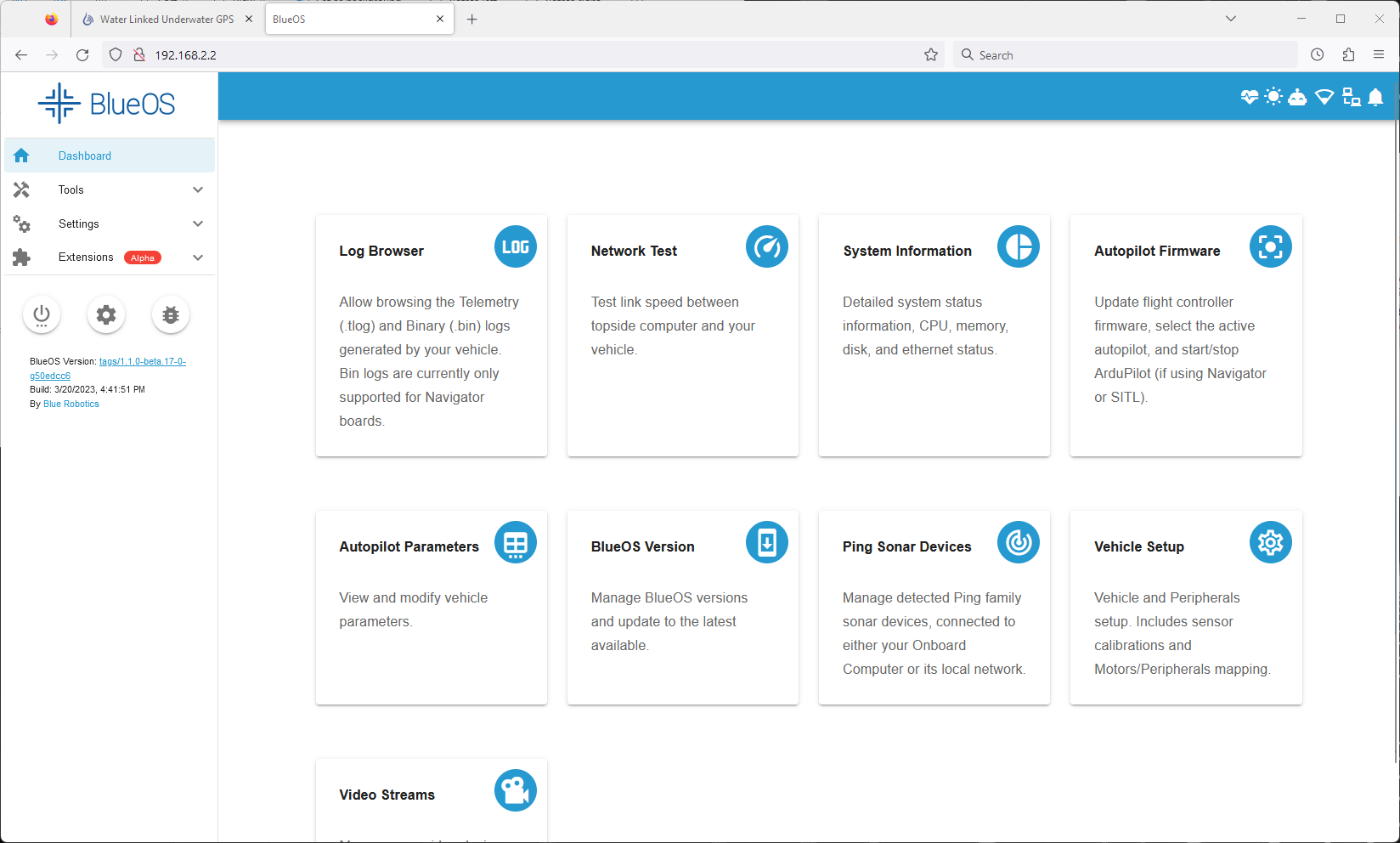Click the 'Build: 3/20/2023, 4:41:51 PM' text
1400x843 pixels.
[87, 389]
